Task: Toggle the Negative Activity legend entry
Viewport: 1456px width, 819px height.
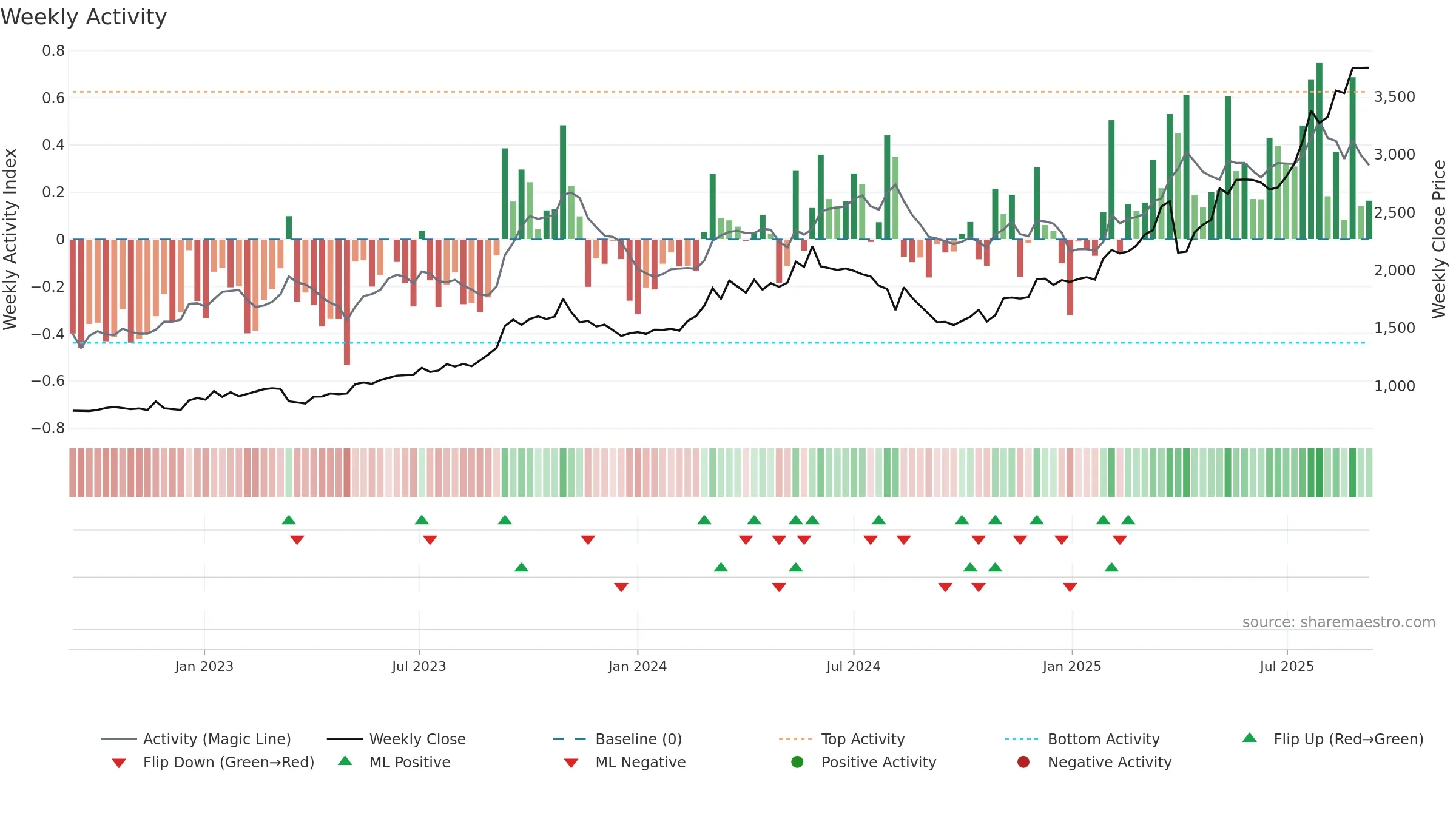Action: (1094, 762)
